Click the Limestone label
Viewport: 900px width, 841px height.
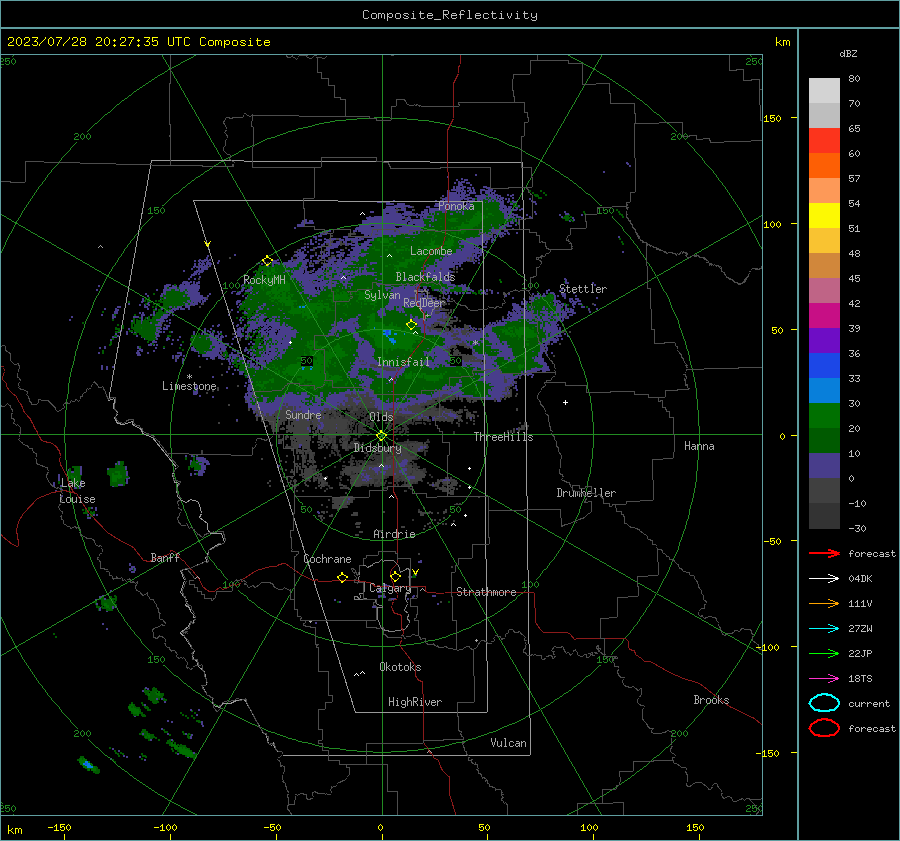click(189, 386)
